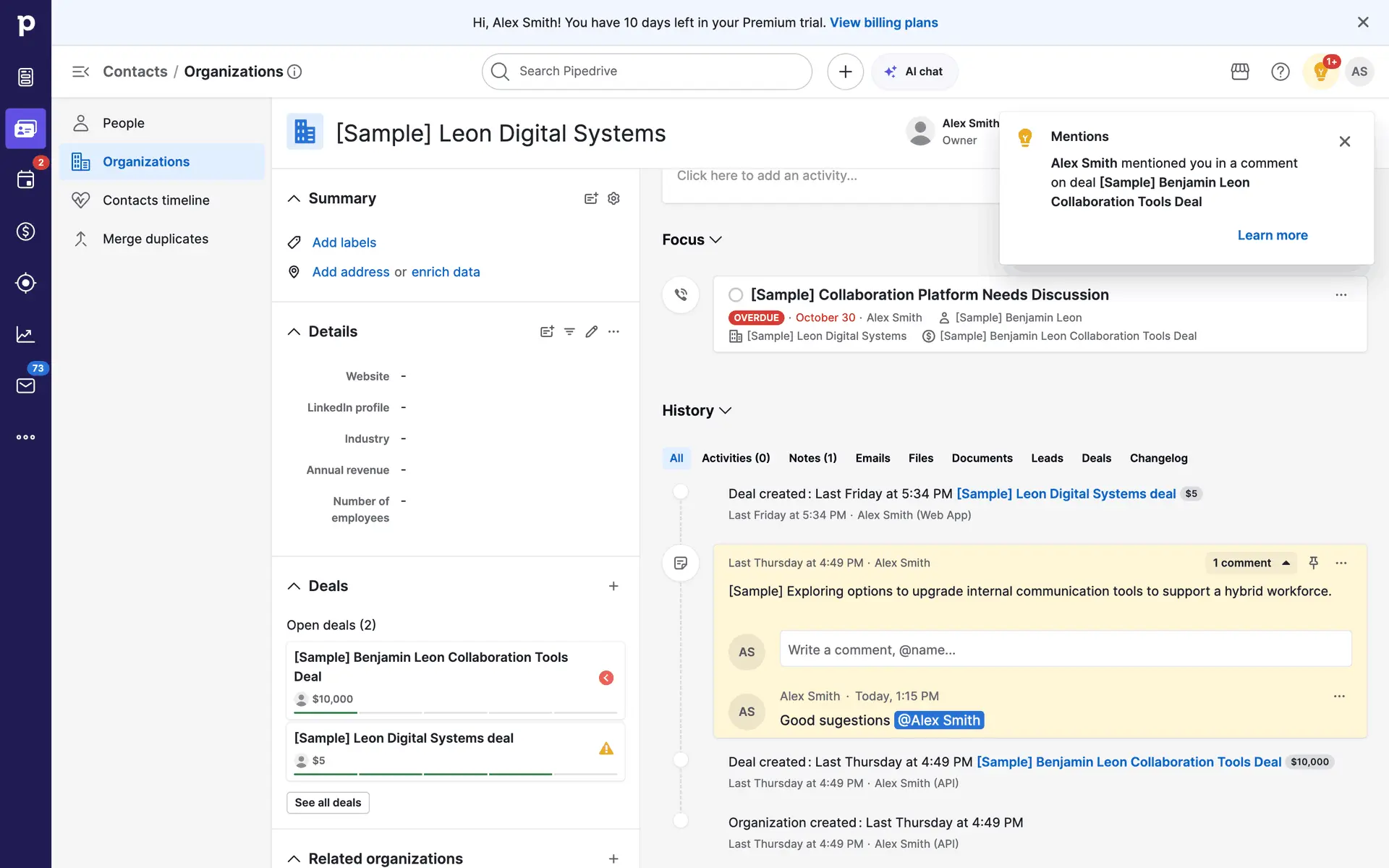The width and height of the screenshot is (1389, 868).
Task: Switch to the Changelog tab
Action: point(1158,458)
